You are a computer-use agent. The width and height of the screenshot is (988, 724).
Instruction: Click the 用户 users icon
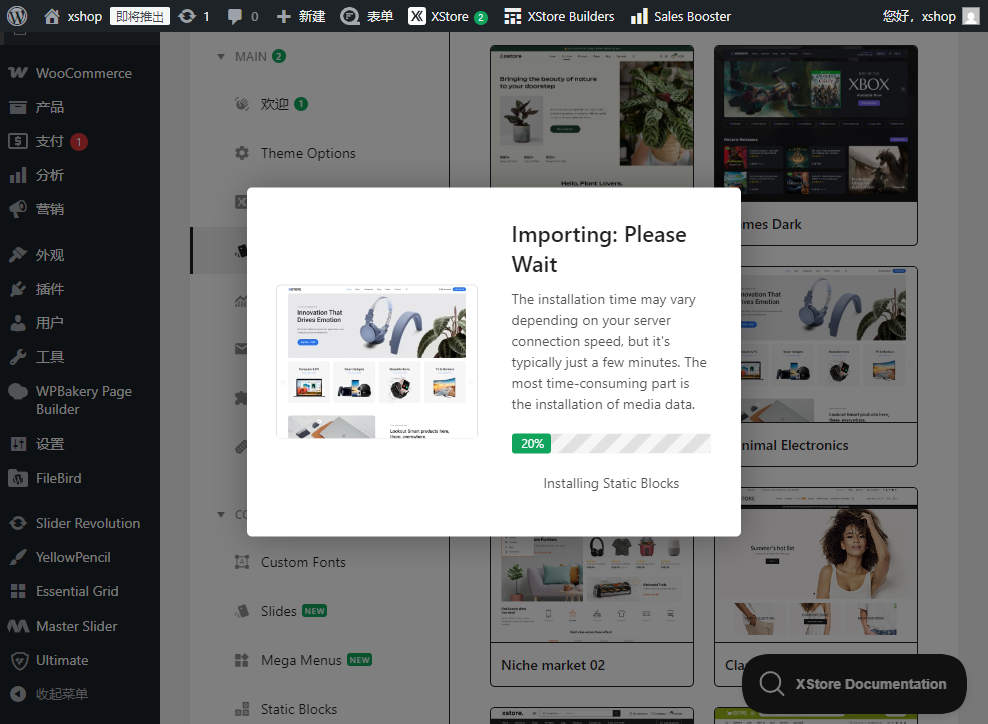pyautogui.click(x=18, y=323)
